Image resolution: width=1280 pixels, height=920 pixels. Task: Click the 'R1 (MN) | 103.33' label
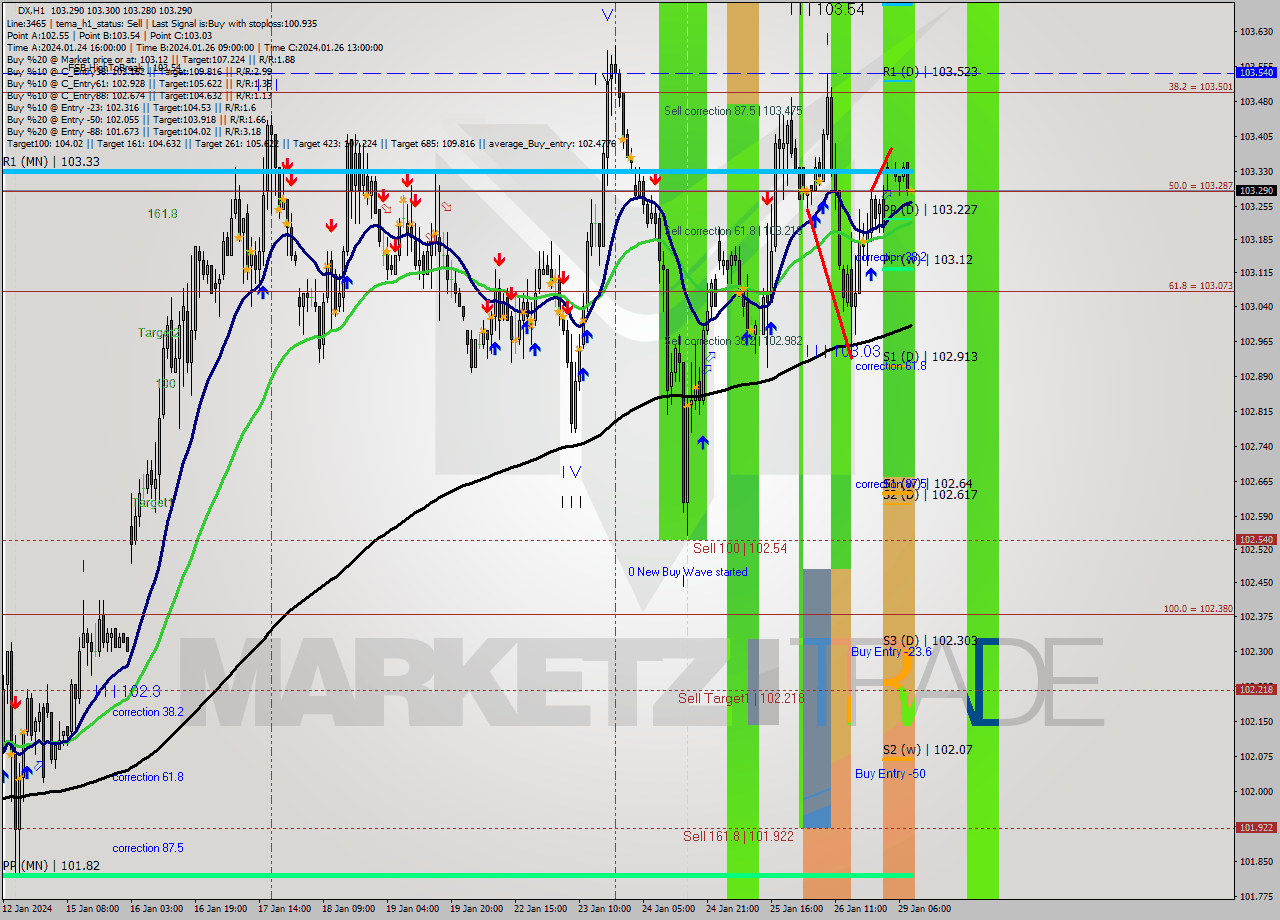coord(51,161)
